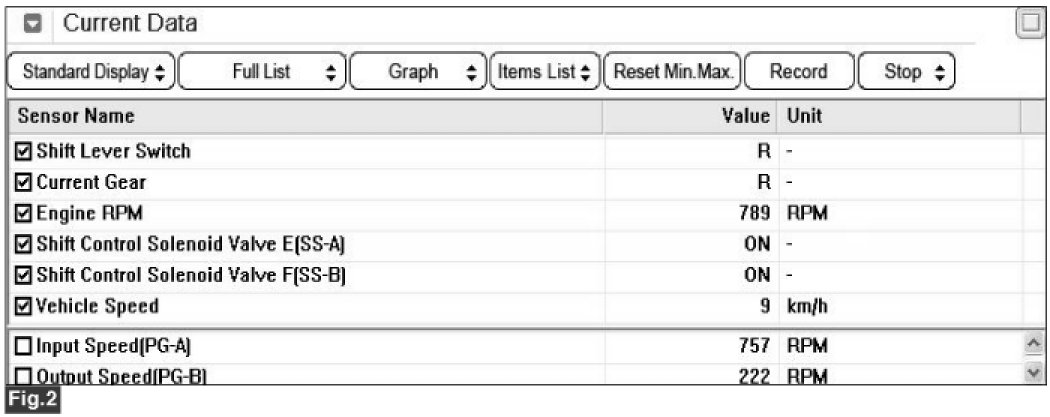Viewport: 1050px width, 417px height.
Task: Uncheck Shift Lever Switch checkbox
Action: (23, 151)
